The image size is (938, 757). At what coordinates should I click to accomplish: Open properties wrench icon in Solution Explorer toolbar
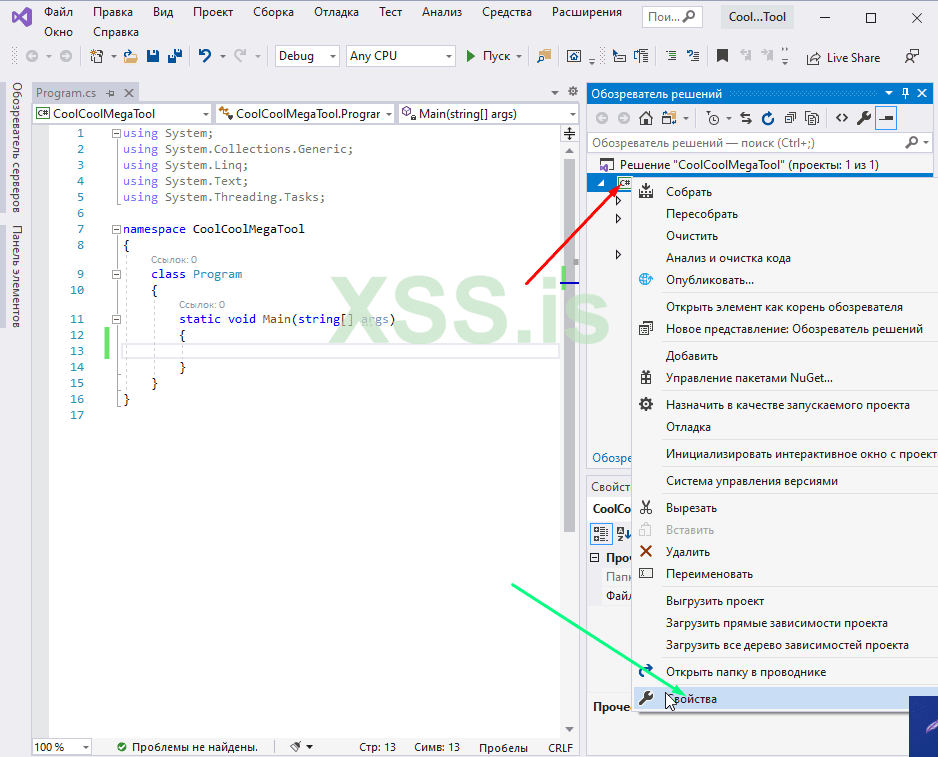(864, 119)
